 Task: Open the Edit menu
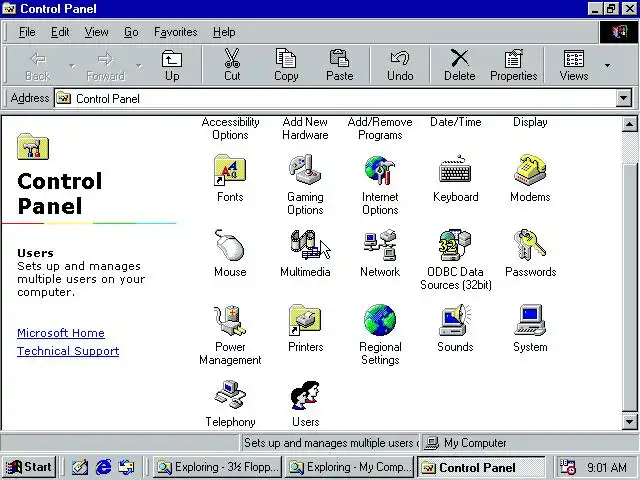click(60, 32)
